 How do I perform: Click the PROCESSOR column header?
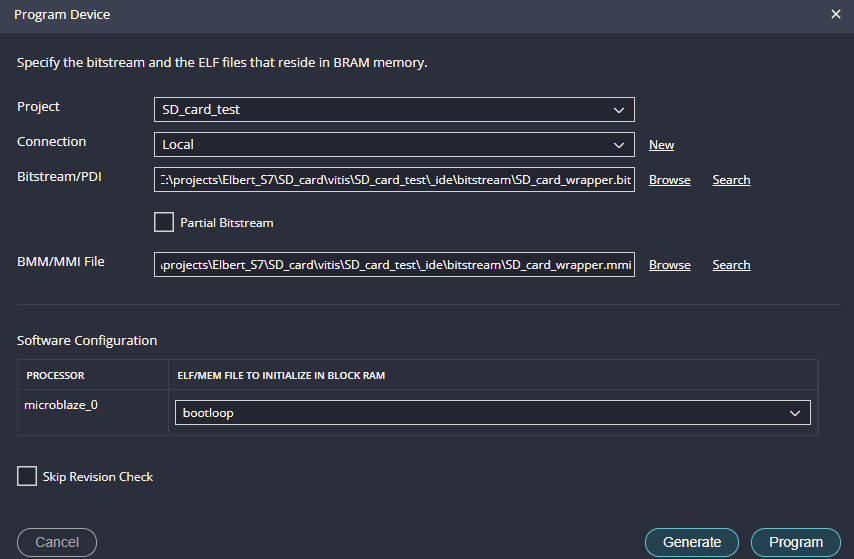pos(54,375)
